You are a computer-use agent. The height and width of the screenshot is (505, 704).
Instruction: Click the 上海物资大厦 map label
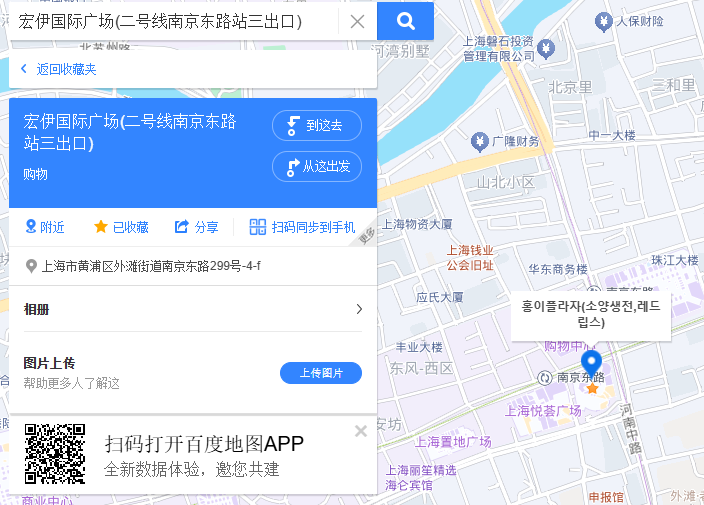[x=417, y=224]
